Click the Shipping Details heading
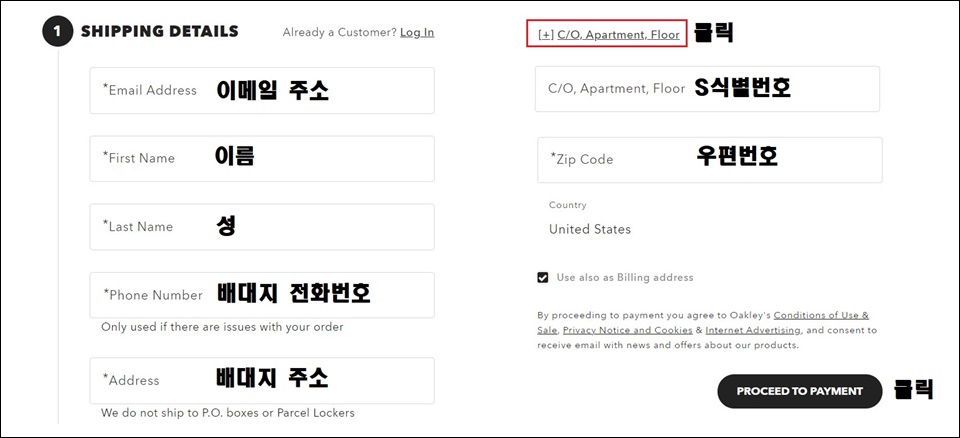The image size is (960, 438). click(160, 31)
